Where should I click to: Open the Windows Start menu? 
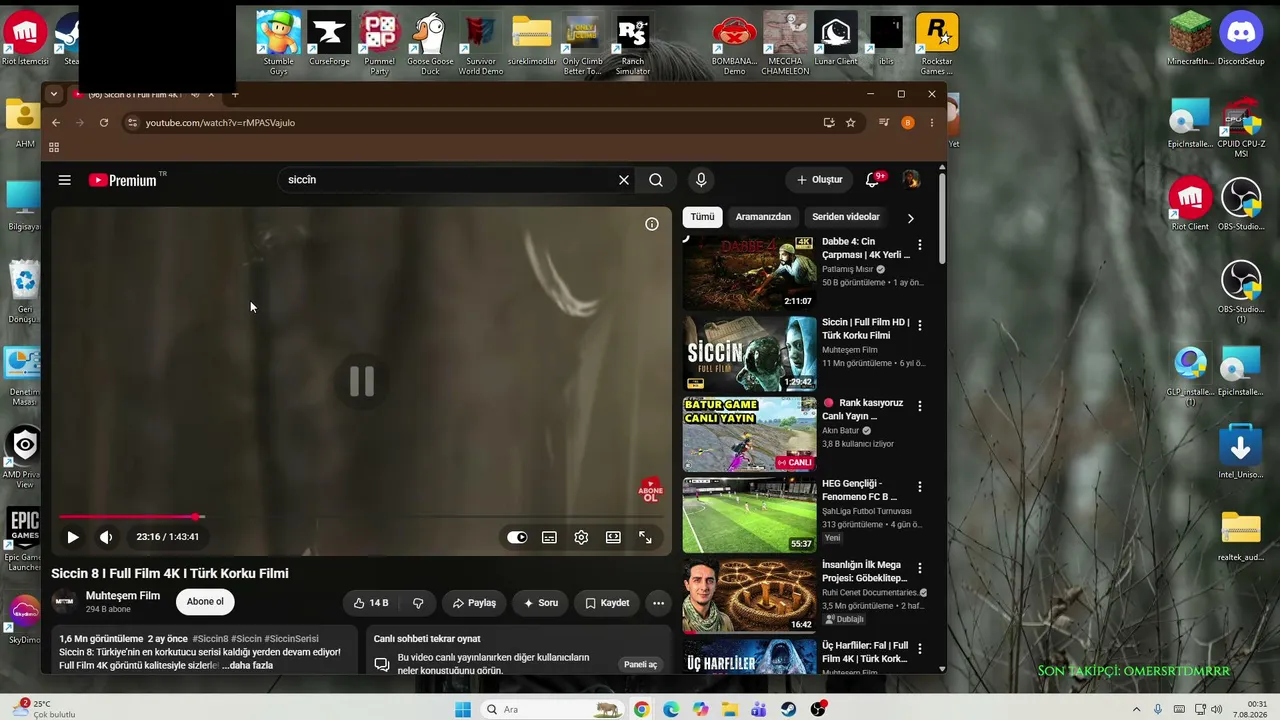[463, 710]
